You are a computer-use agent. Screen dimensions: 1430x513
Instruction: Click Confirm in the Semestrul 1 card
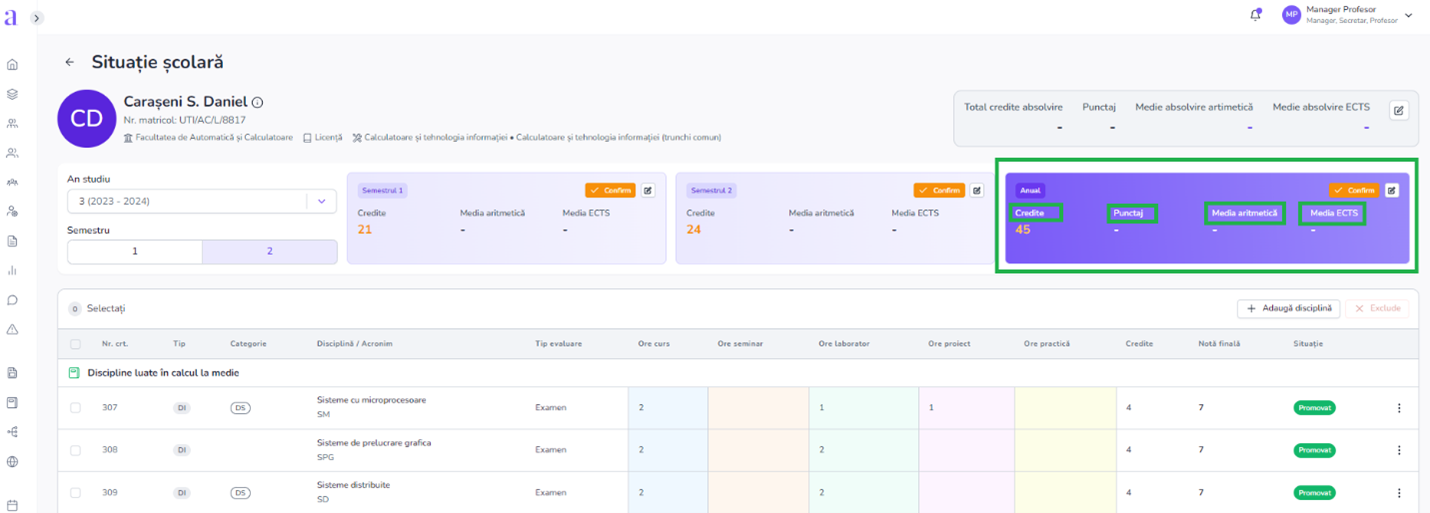click(x=610, y=190)
